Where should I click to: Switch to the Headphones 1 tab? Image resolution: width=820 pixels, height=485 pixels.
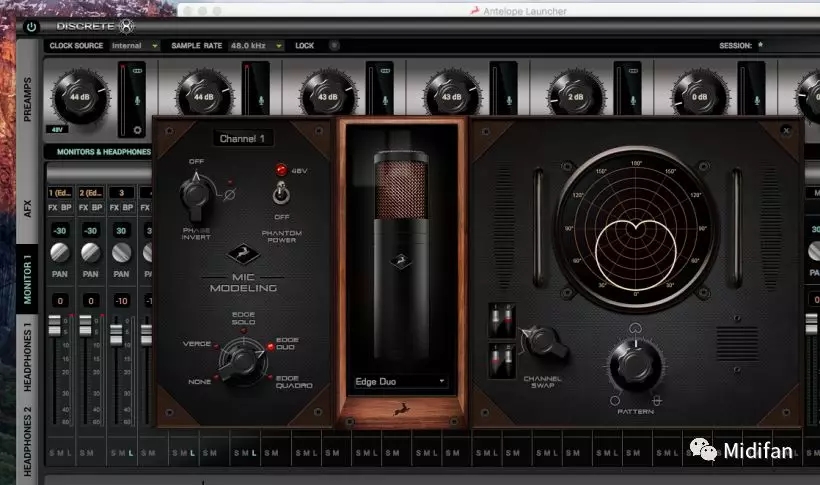click(x=28, y=343)
